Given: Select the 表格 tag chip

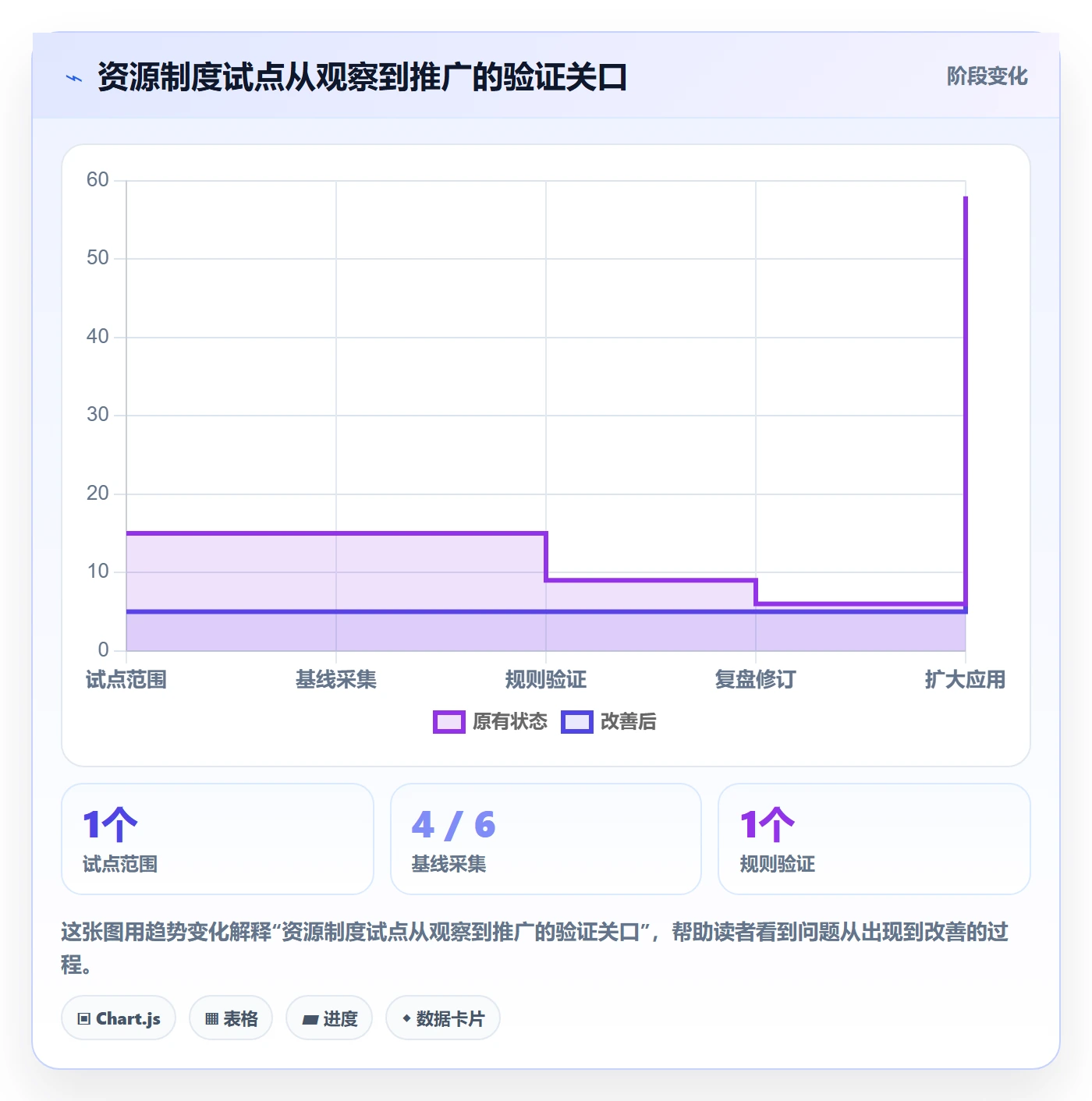Looking at the screenshot, I should (231, 1018).
